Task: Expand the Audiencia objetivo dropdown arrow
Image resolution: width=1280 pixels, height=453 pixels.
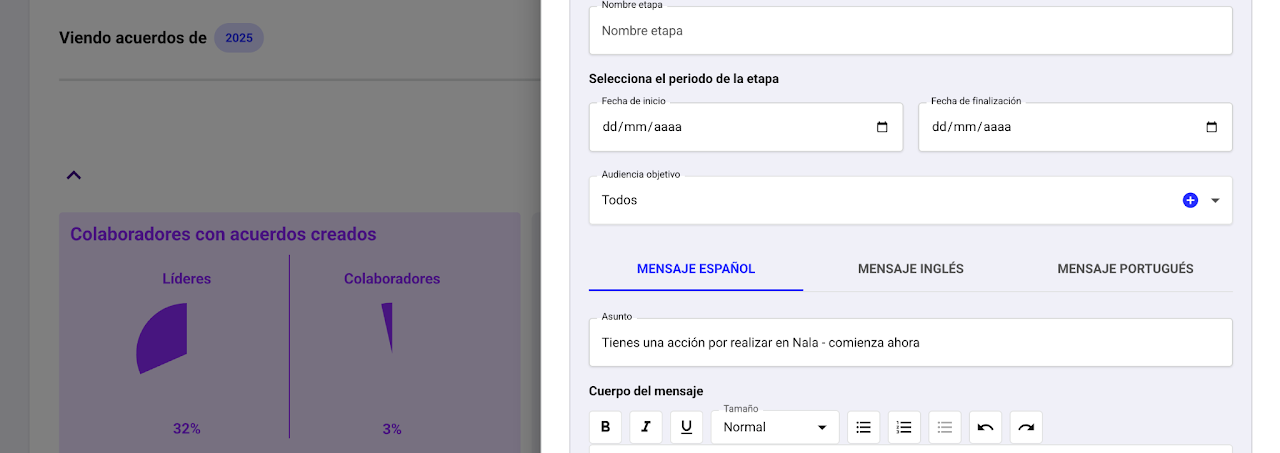Action: 1215,200
